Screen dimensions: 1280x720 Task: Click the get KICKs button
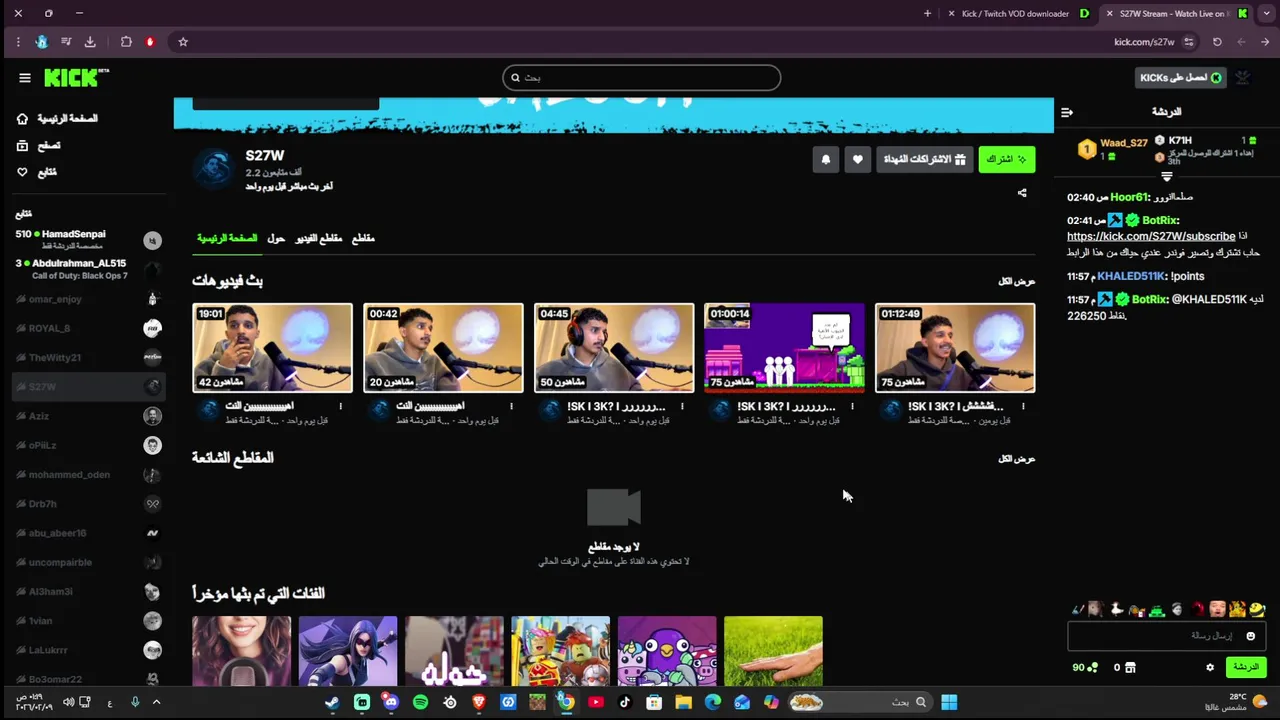(1181, 77)
